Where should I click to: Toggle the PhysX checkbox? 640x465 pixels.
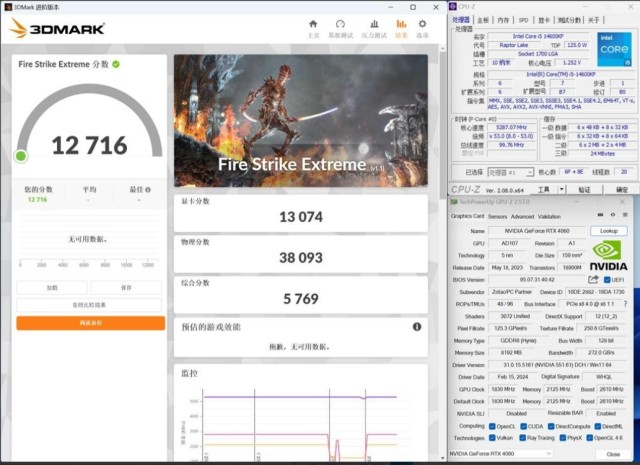[x=562, y=438]
